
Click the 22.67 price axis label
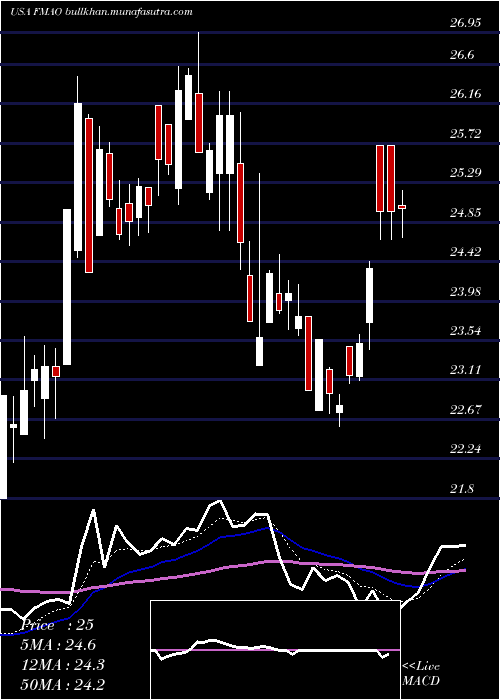[466, 409]
